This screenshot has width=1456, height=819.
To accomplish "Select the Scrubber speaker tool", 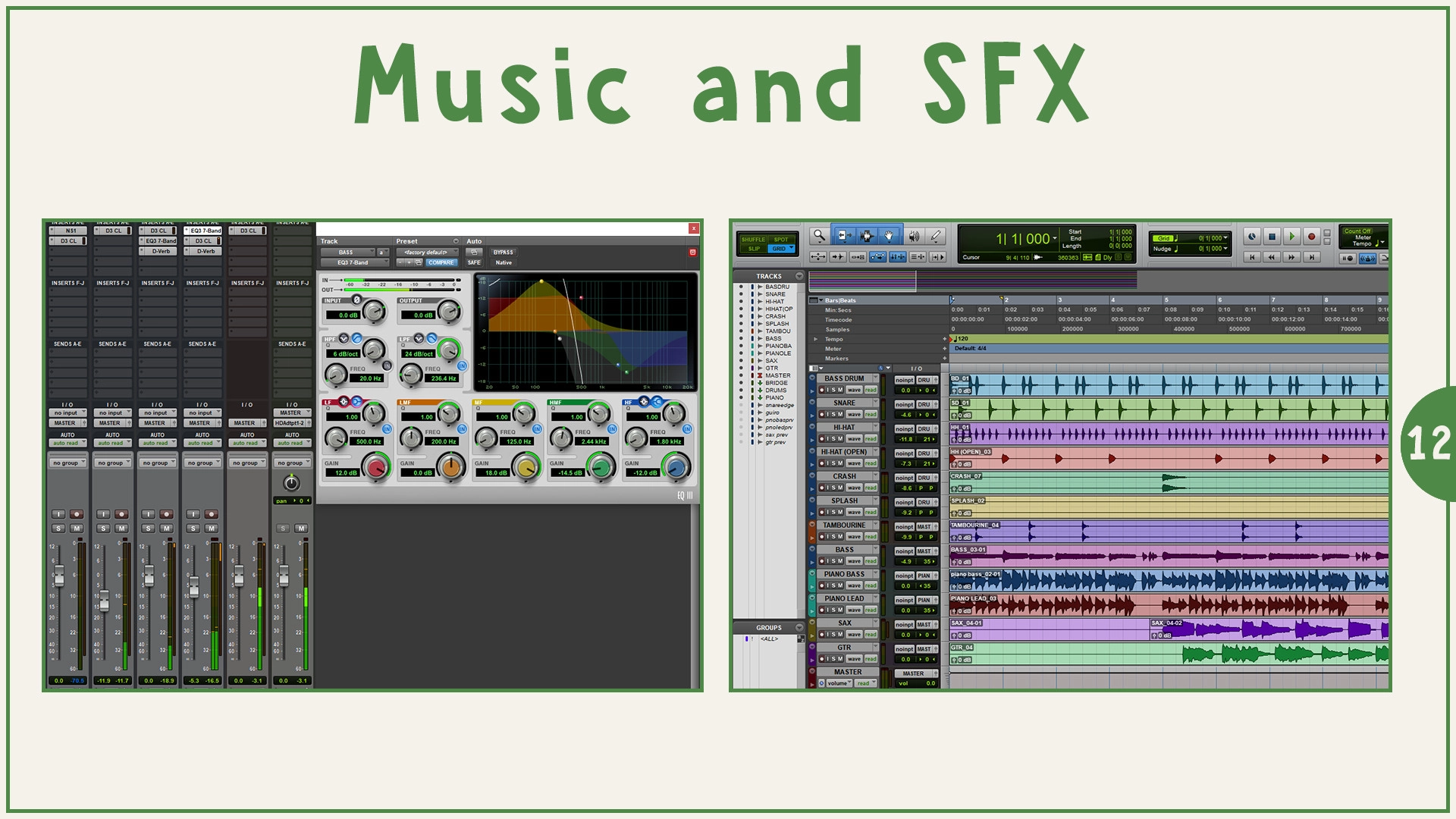I will point(914,236).
